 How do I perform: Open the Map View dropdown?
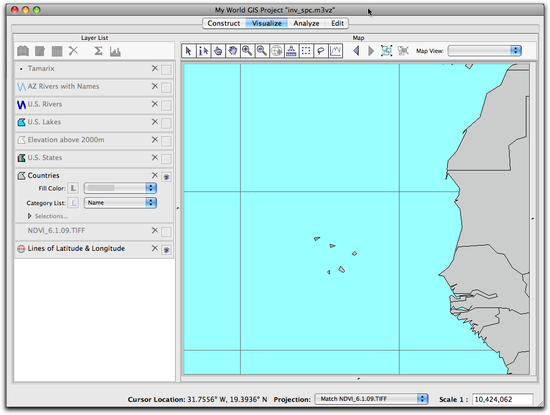[485, 51]
